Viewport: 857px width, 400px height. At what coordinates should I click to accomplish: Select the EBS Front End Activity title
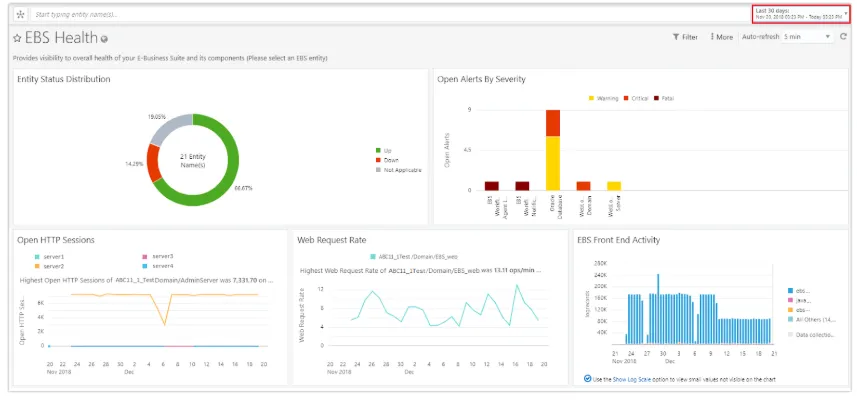(x=618, y=240)
